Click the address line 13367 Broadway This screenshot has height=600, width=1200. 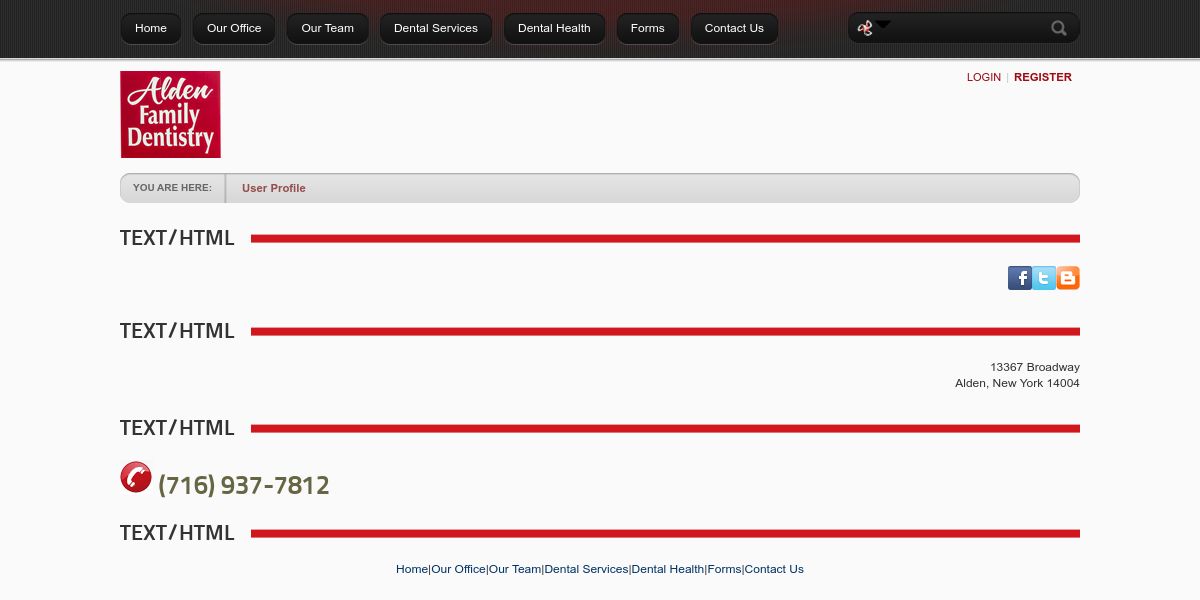click(x=1035, y=367)
